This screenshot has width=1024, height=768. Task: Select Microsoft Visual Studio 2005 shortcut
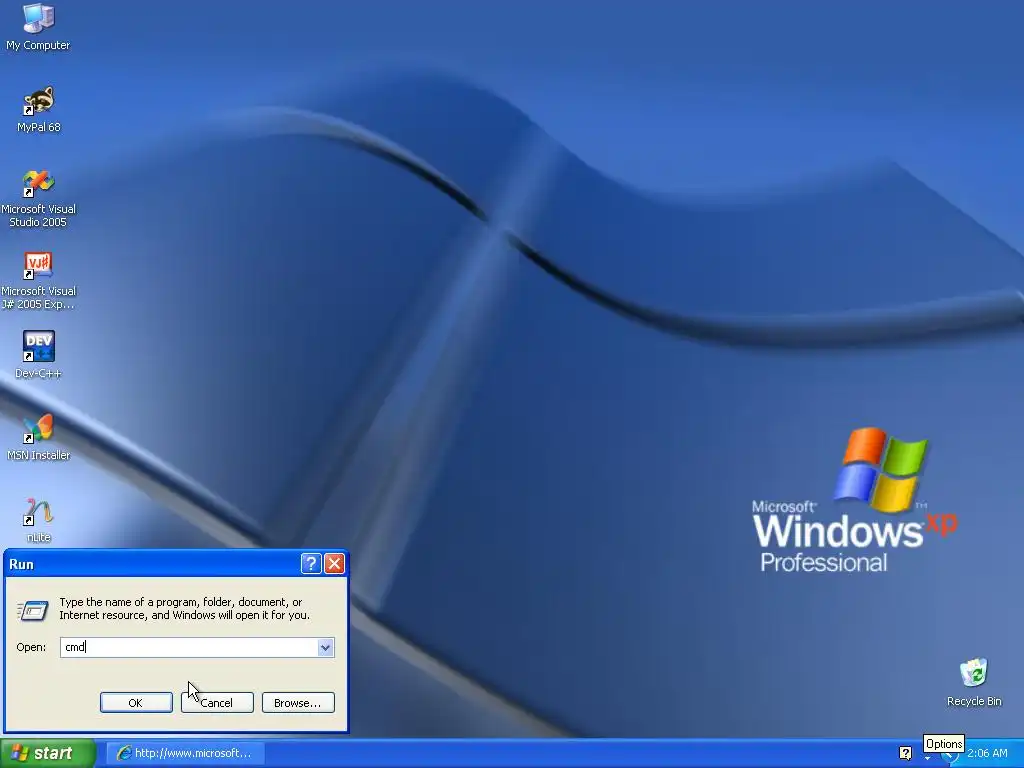[x=38, y=198]
